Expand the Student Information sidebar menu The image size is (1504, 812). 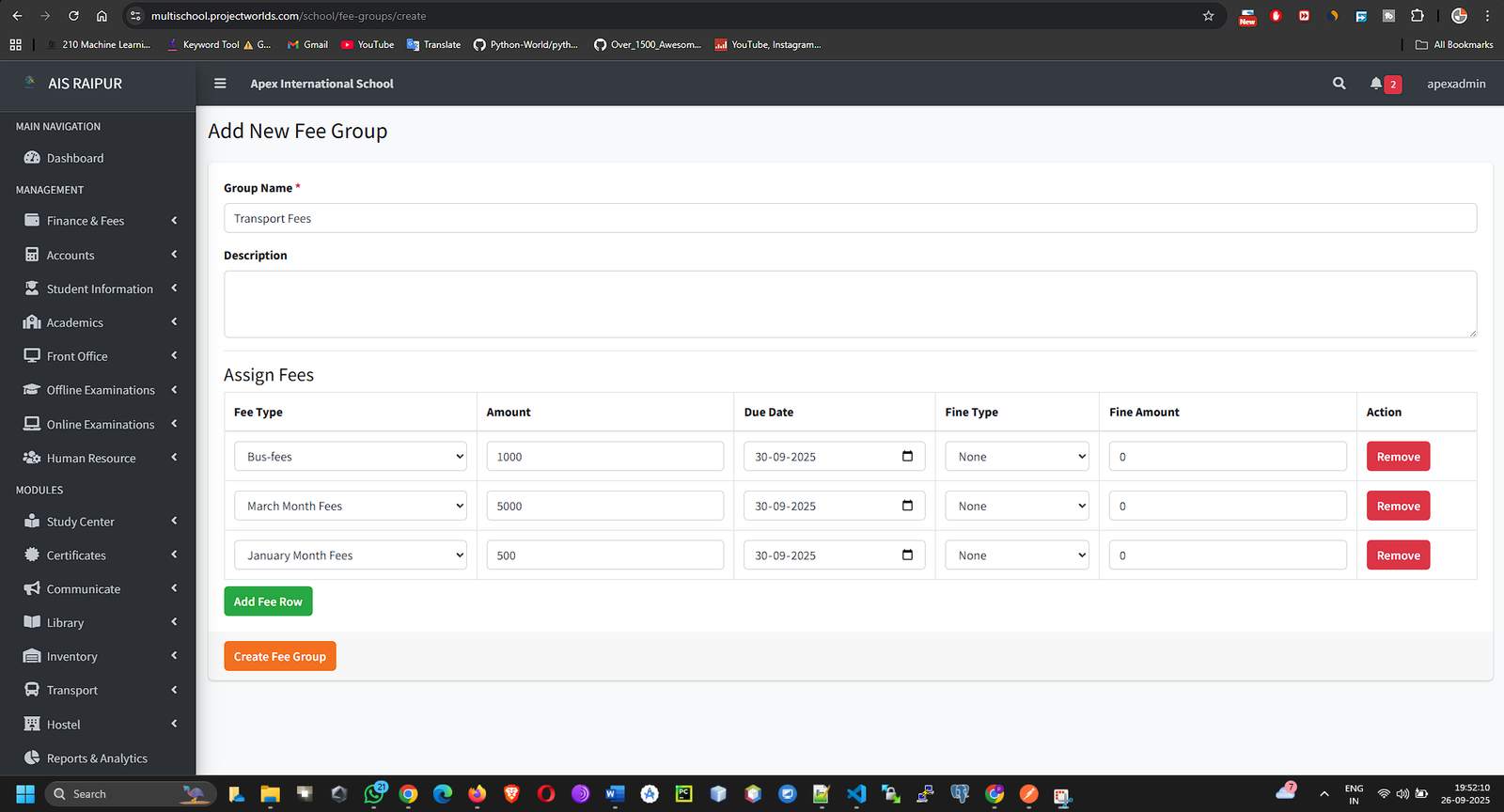(x=98, y=289)
